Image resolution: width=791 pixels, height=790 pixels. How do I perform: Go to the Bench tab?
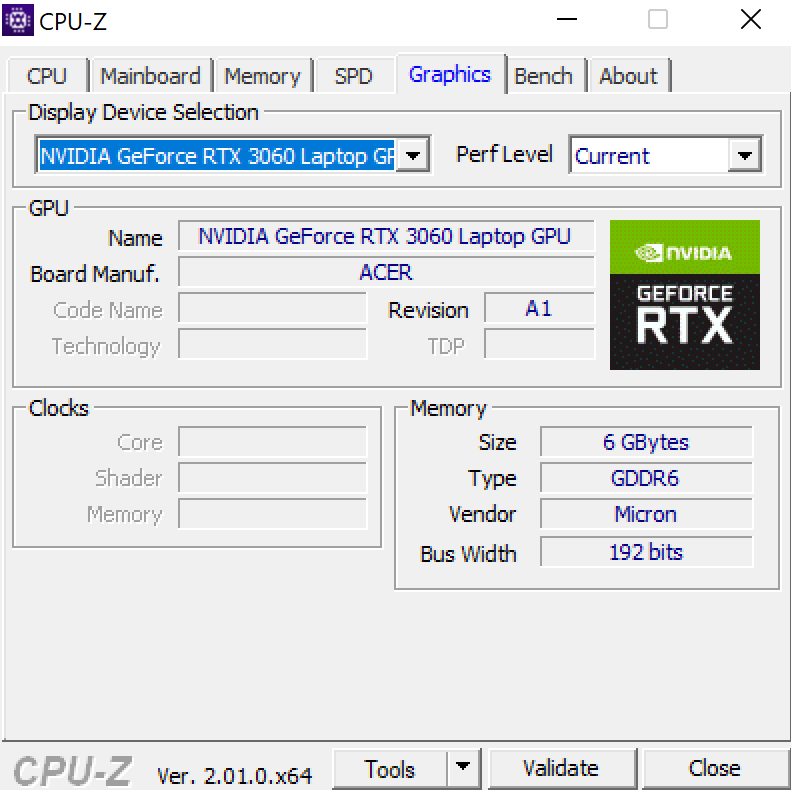[x=543, y=76]
